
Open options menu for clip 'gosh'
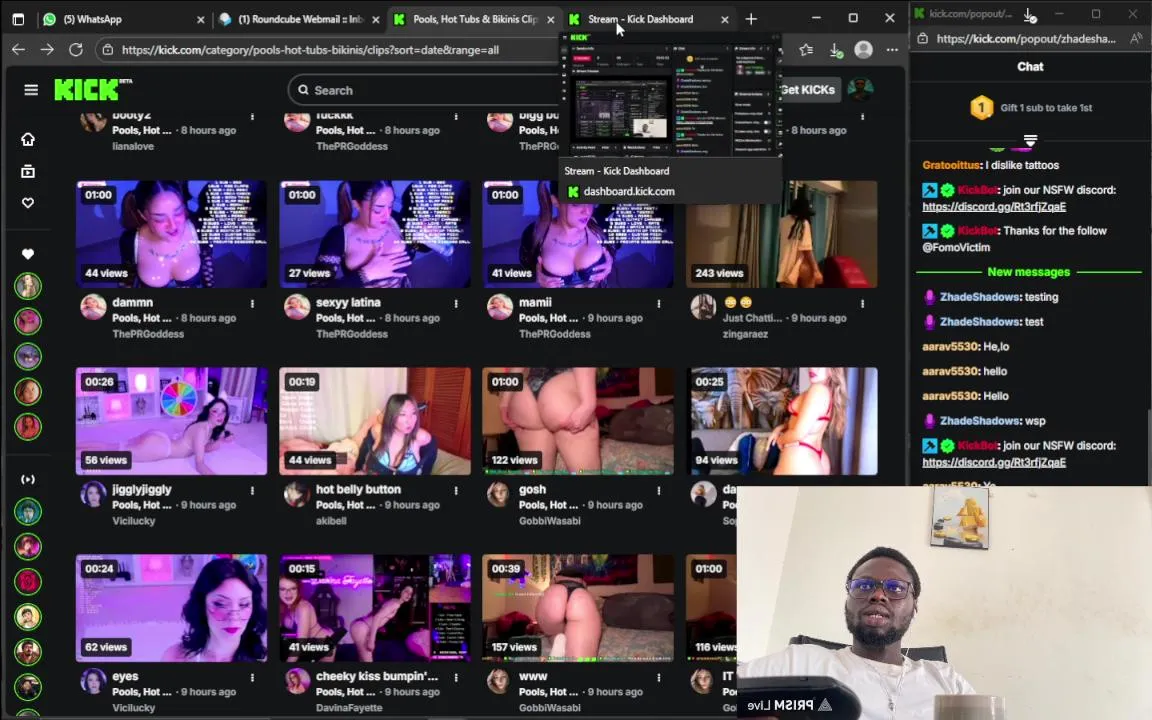(658, 490)
